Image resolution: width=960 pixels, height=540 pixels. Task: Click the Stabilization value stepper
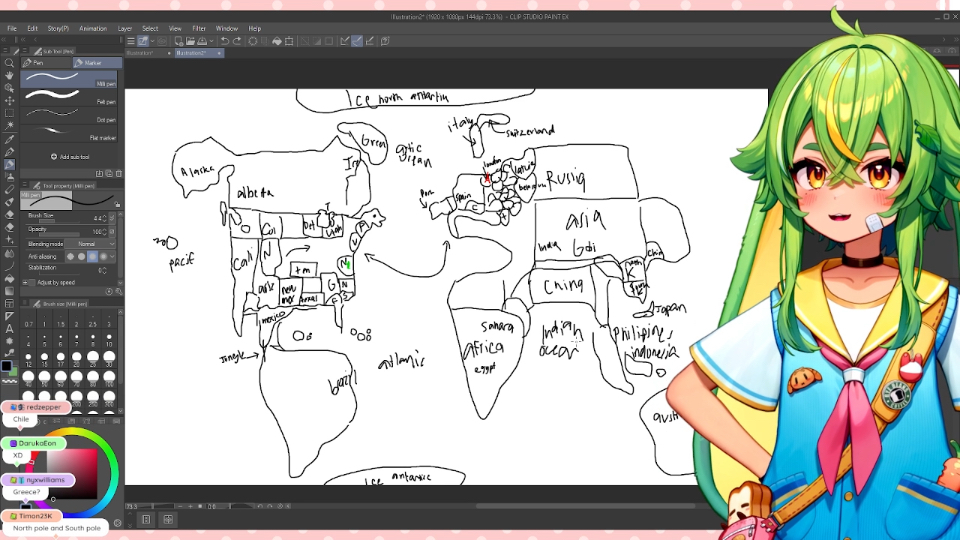[x=105, y=270]
